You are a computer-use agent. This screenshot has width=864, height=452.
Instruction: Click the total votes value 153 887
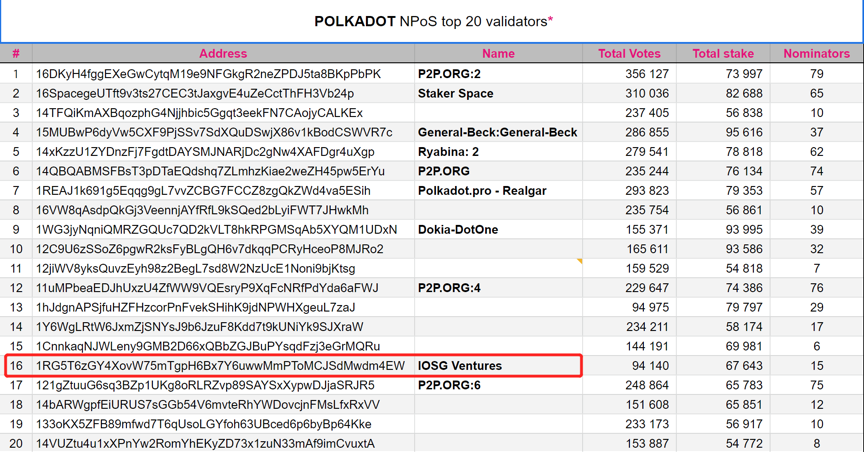(x=647, y=444)
